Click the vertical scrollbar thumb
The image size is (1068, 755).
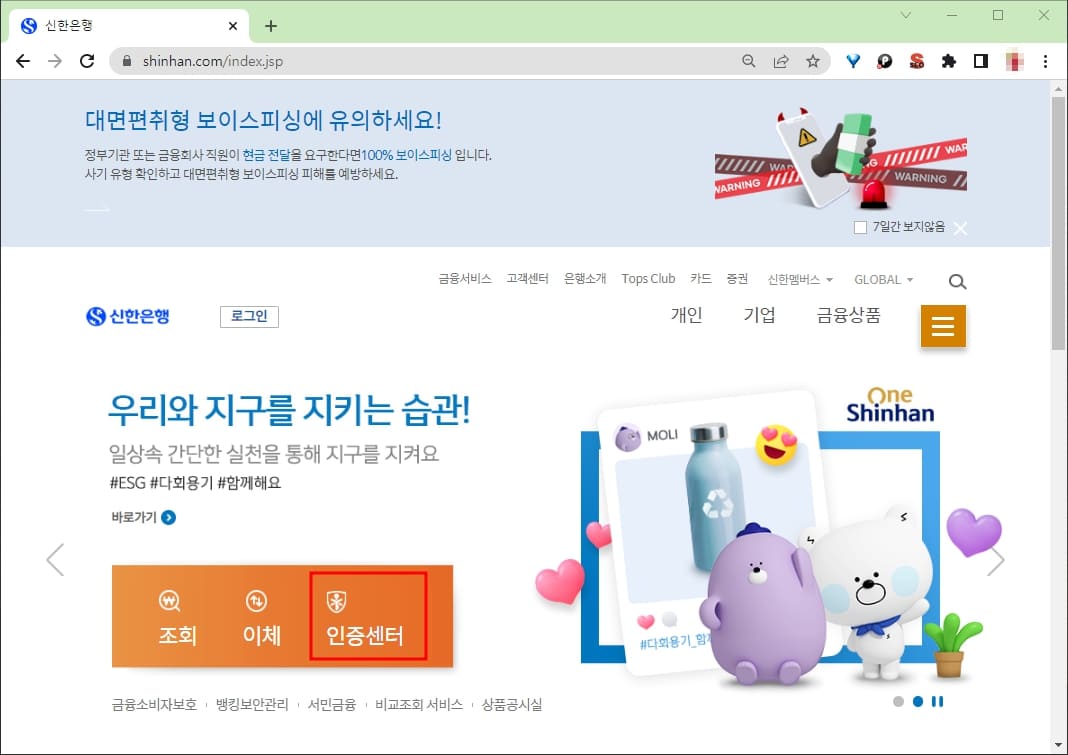pos(1058,225)
